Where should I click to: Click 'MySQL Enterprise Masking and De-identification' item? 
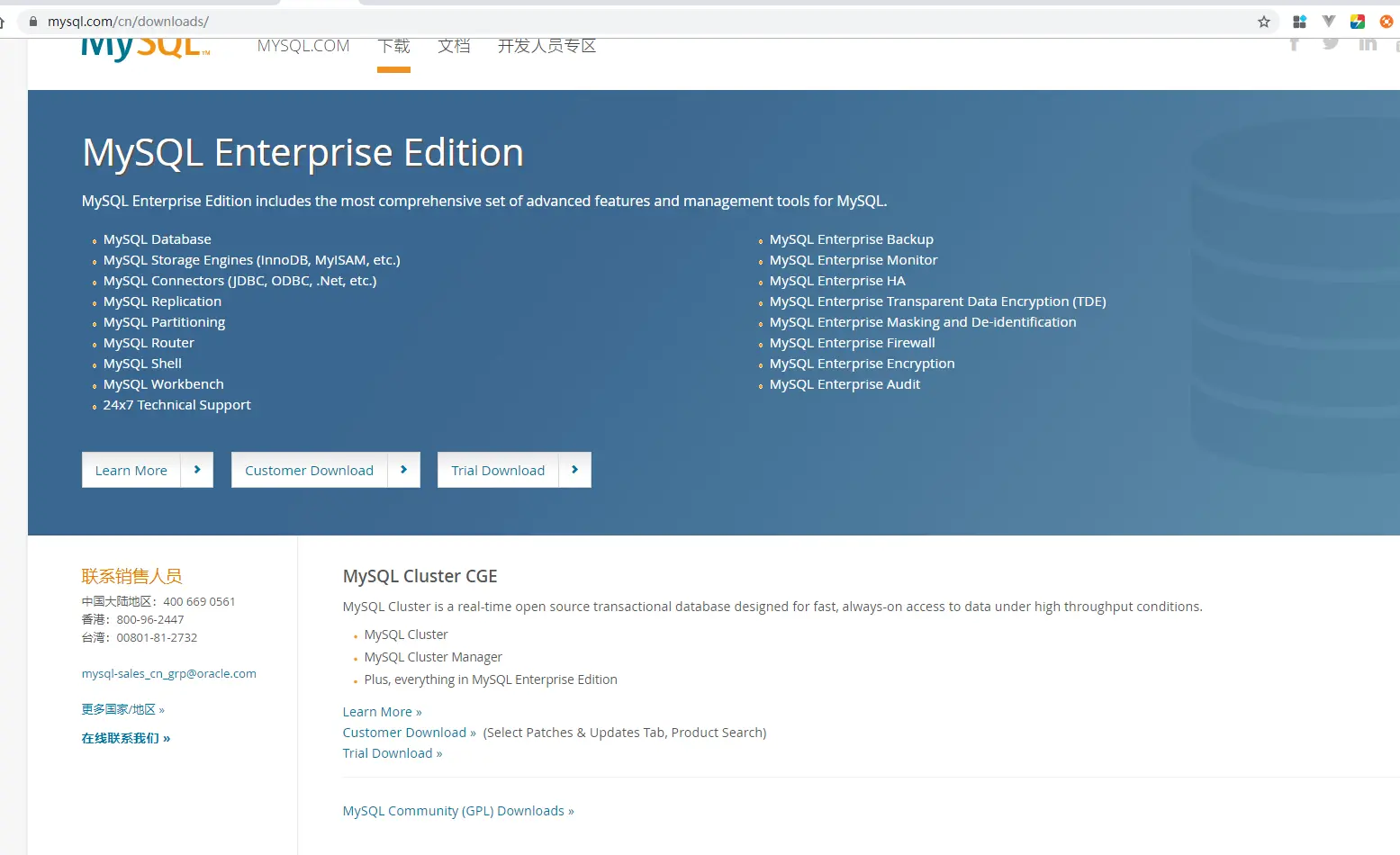click(923, 322)
